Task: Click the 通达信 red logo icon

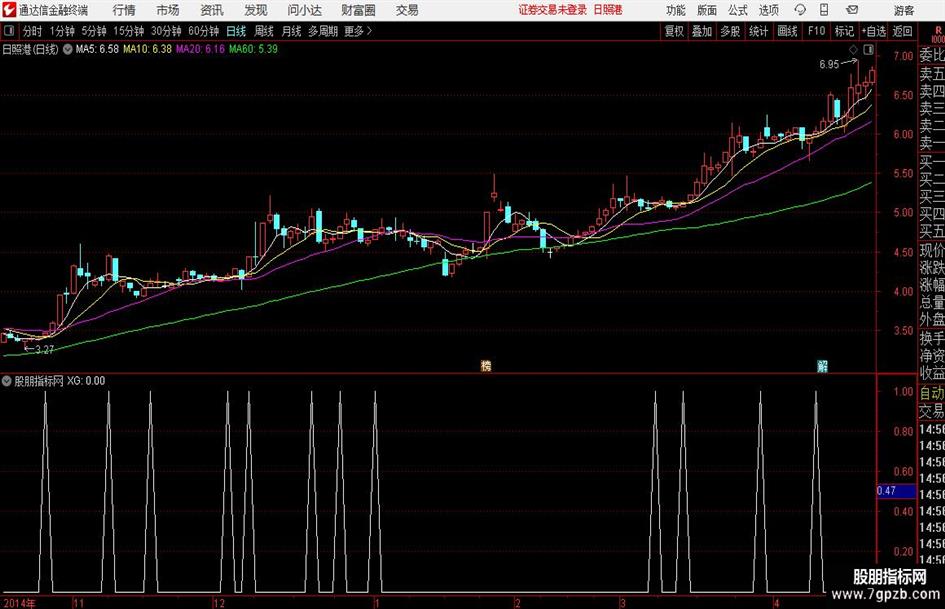Action: point(8,9)
